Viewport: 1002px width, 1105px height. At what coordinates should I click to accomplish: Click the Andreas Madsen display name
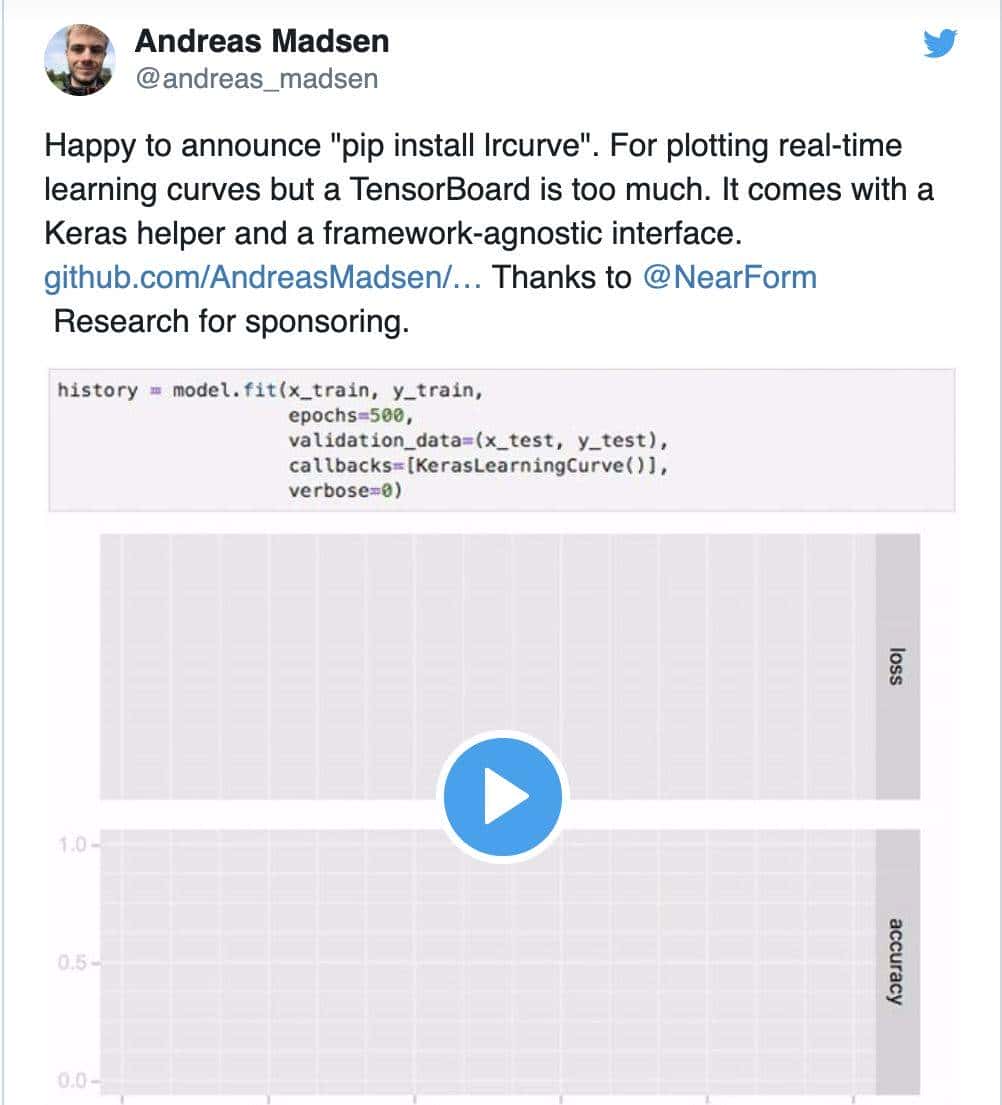pyautogui.click(x=261, y=41)
